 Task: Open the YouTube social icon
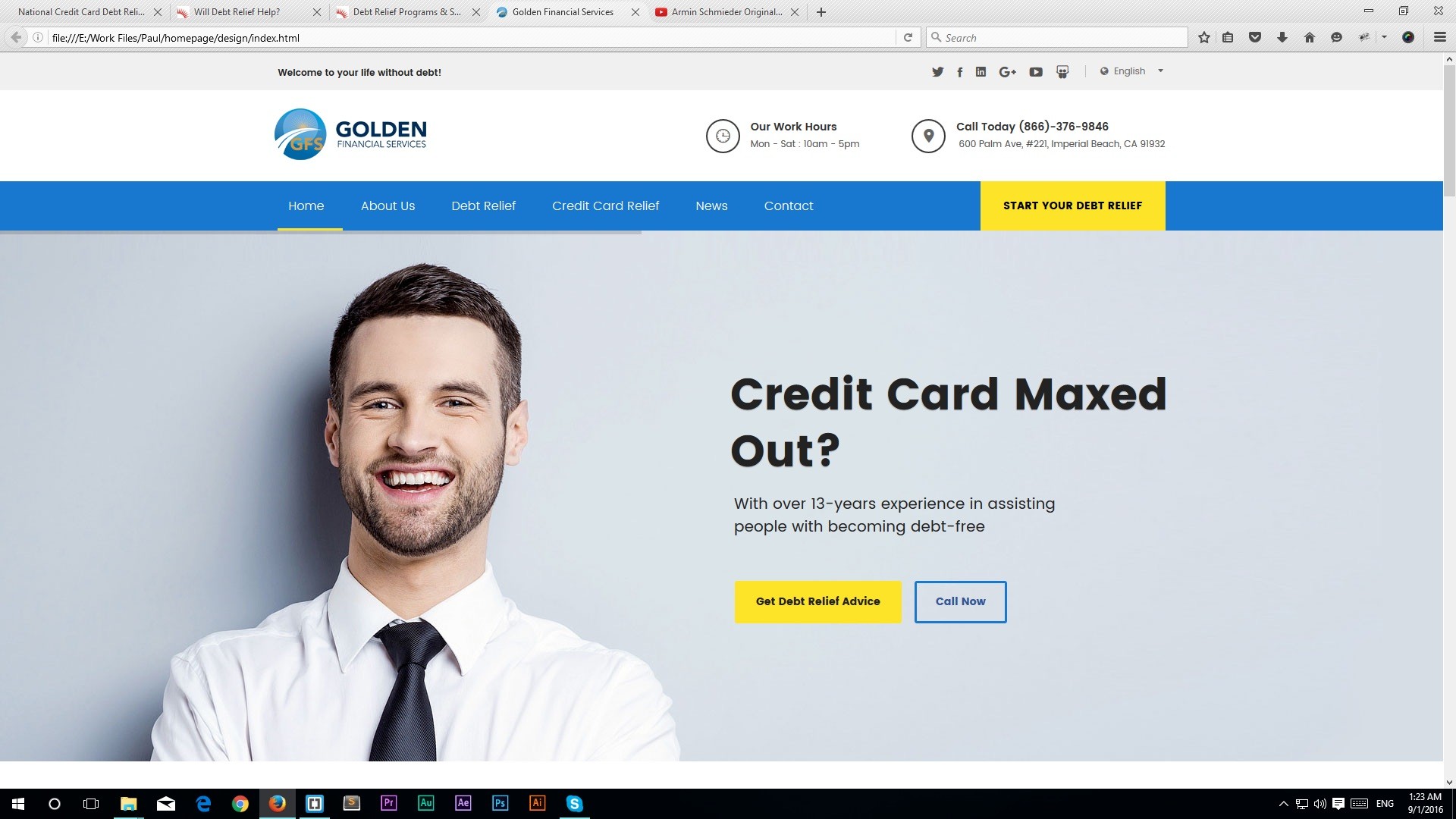1035,72
